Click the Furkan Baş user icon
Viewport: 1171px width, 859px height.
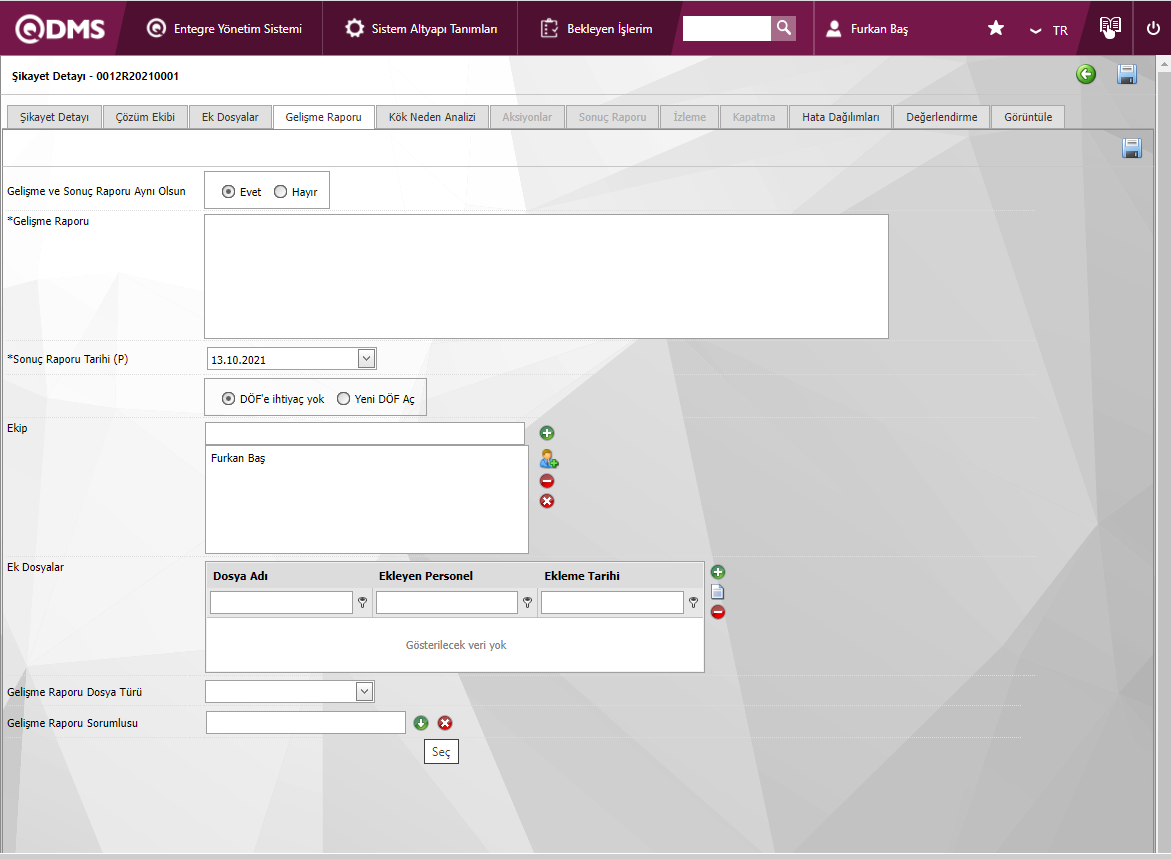coord(833,28)
